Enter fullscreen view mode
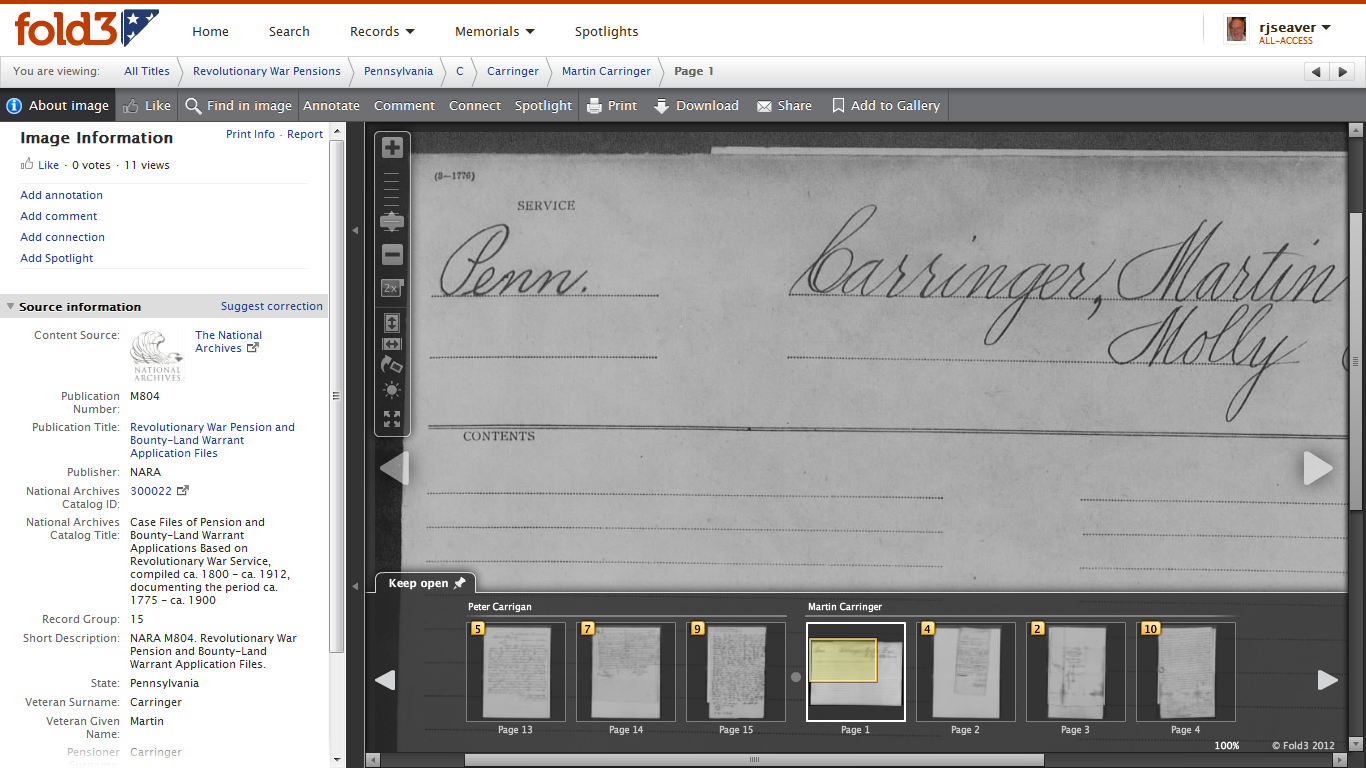1366x768 pixels. point(392,419)
